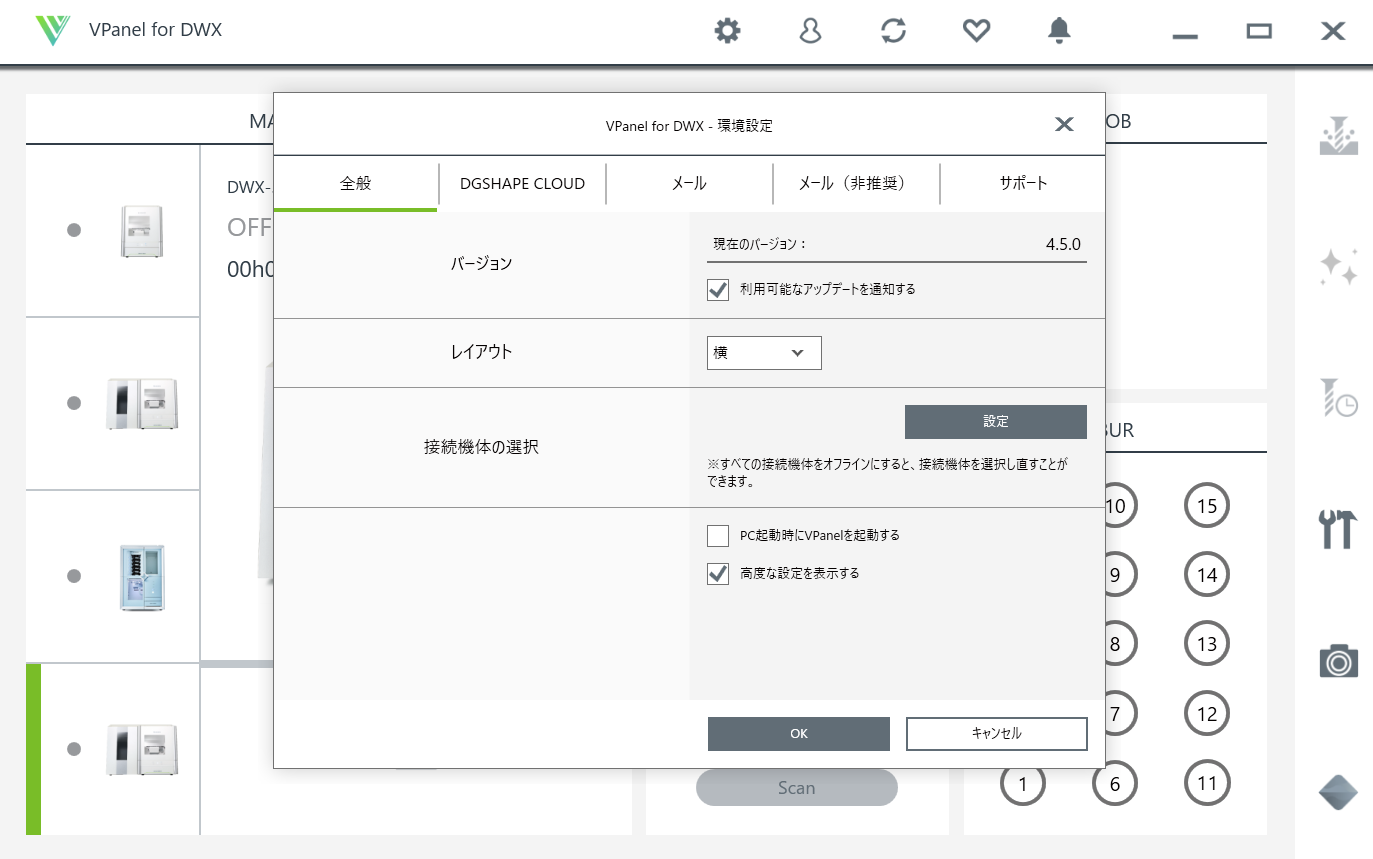Select the third machine with blue interior
The image size is (1373, 859).
[142, 577]
